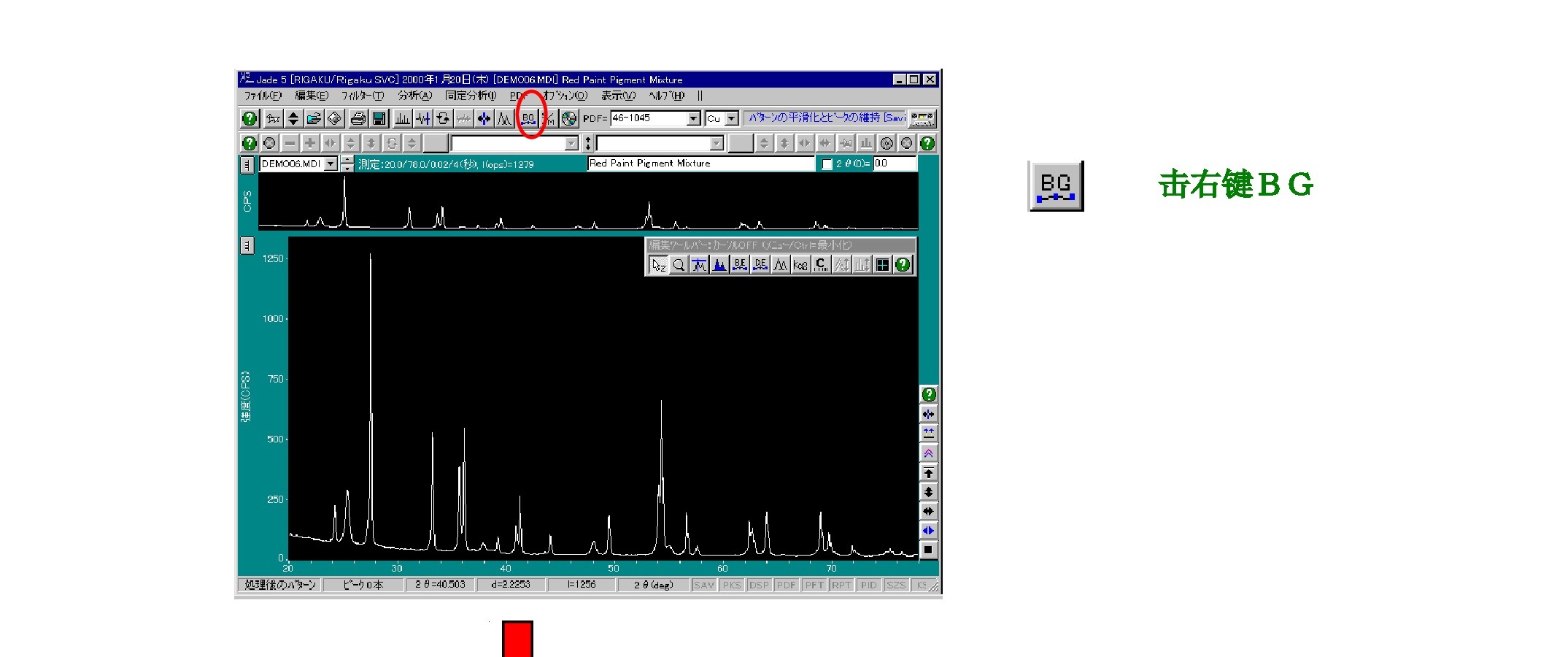Open the PDF number 46-1045 dropdown
The width and height of the screenshot is (1568, 657).
point(693,118)
